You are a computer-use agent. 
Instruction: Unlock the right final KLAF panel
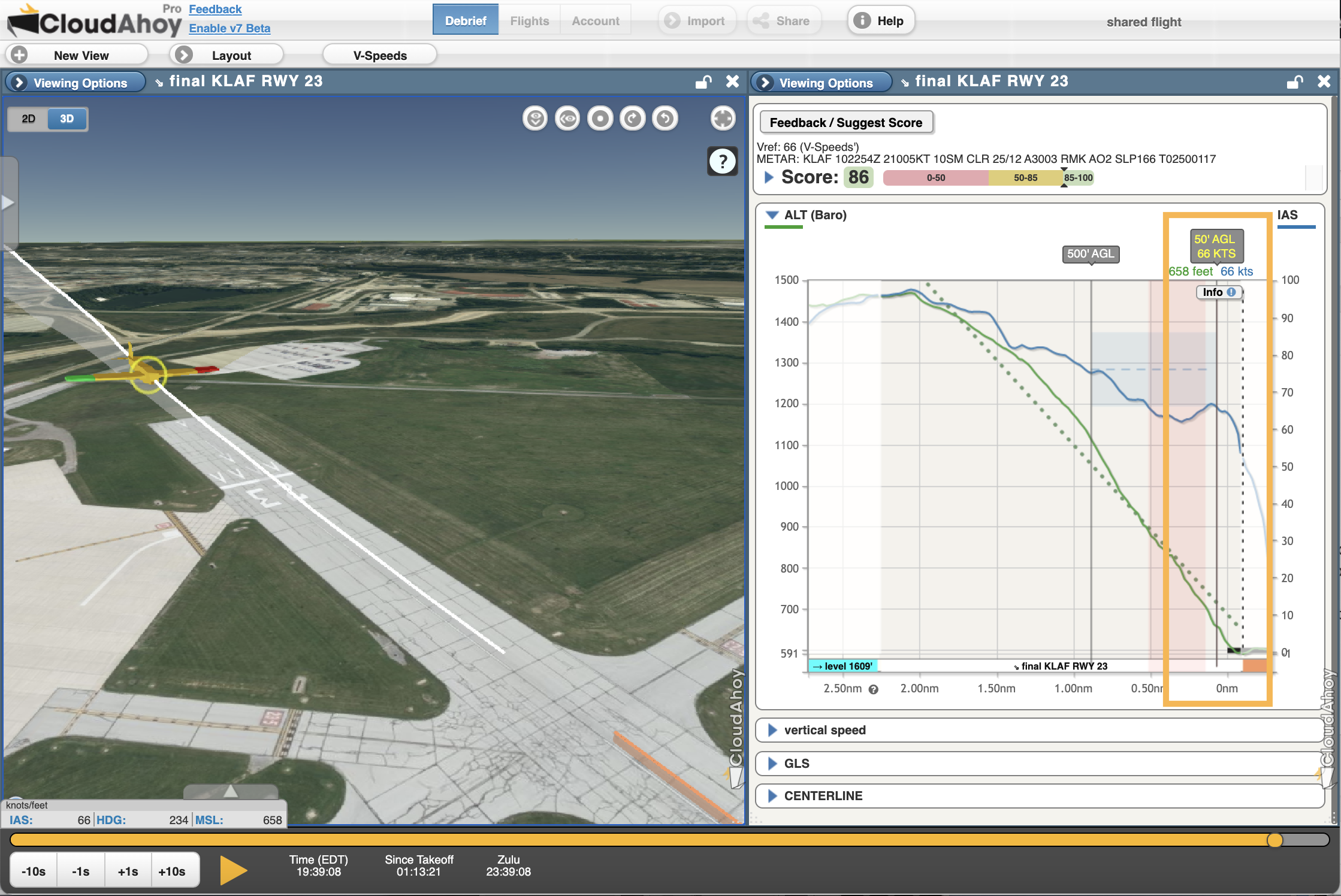1295,81
